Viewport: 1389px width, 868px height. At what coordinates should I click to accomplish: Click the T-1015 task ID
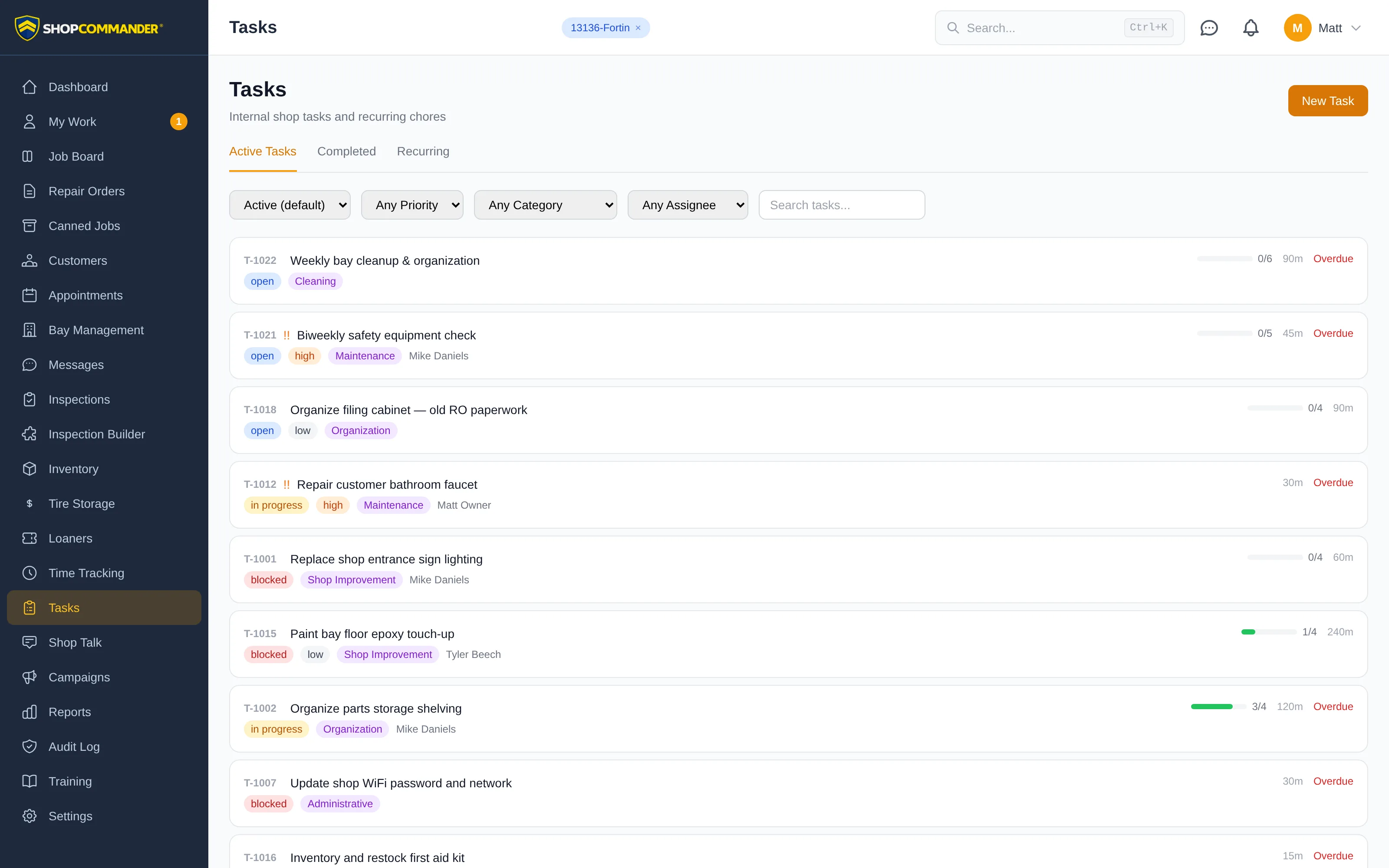(x=260, y=634)
